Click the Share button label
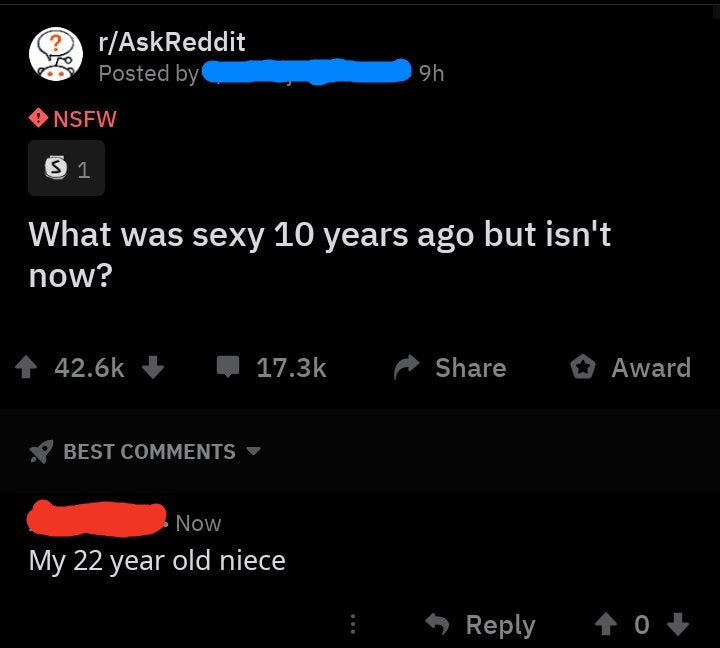The width and height of the screenshot is (720, 648). [x=470, y=368]
